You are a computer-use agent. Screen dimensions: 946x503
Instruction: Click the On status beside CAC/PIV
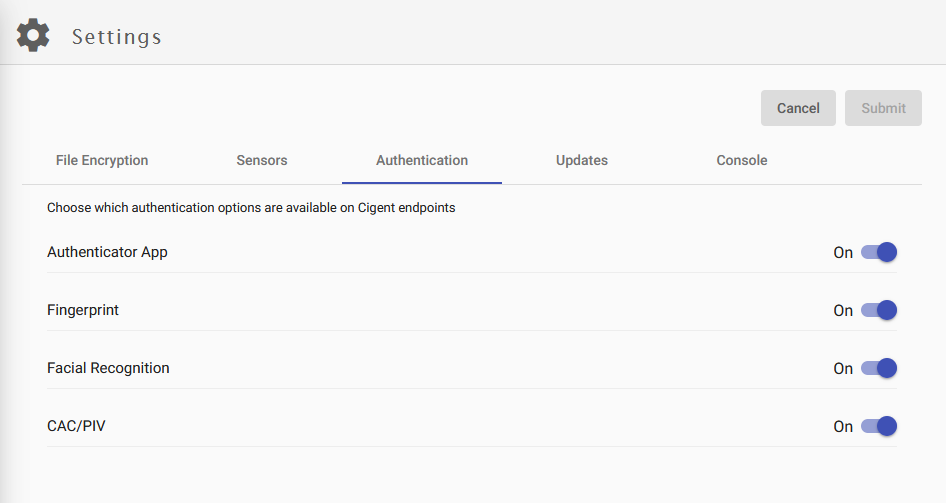(x=843, y=427)
